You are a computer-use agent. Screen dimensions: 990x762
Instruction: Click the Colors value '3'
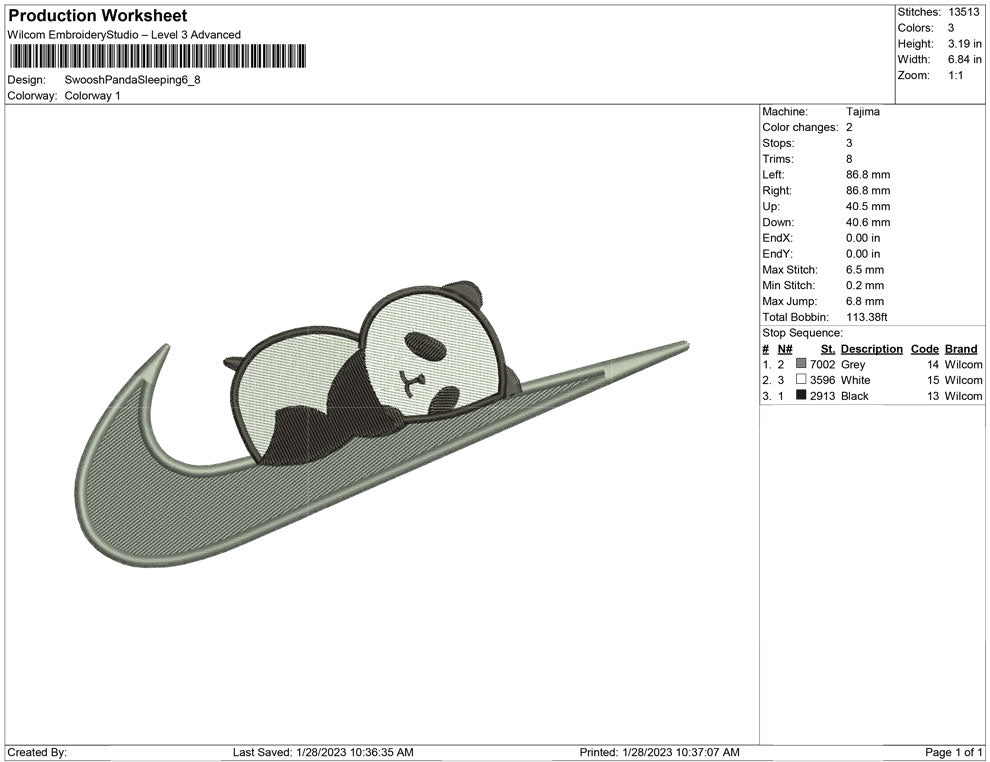pyautogui.click(x=951, y=28)
